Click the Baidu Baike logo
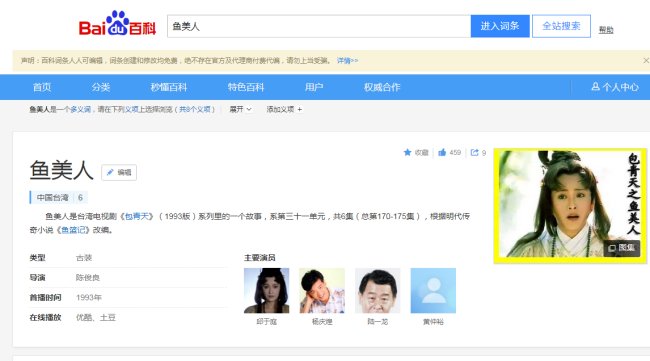This screenshot has width=650, height=361. [x=117, y=24]
